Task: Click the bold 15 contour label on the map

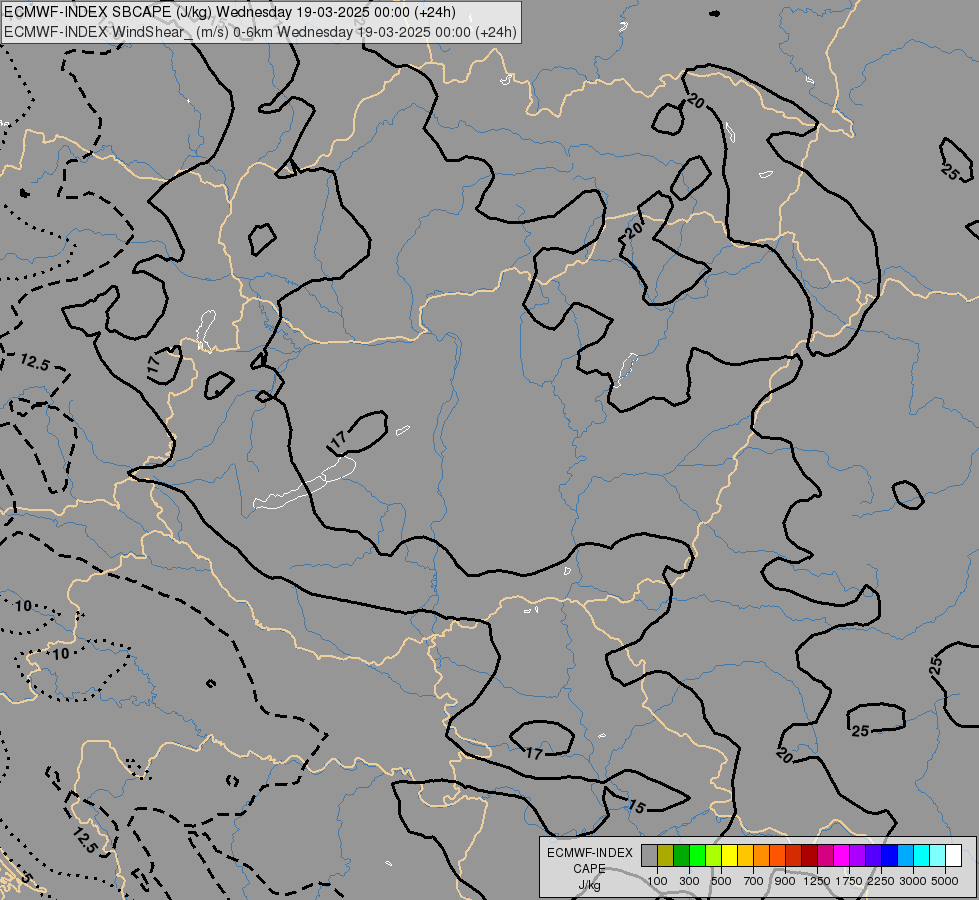Action: coord(636,806)
